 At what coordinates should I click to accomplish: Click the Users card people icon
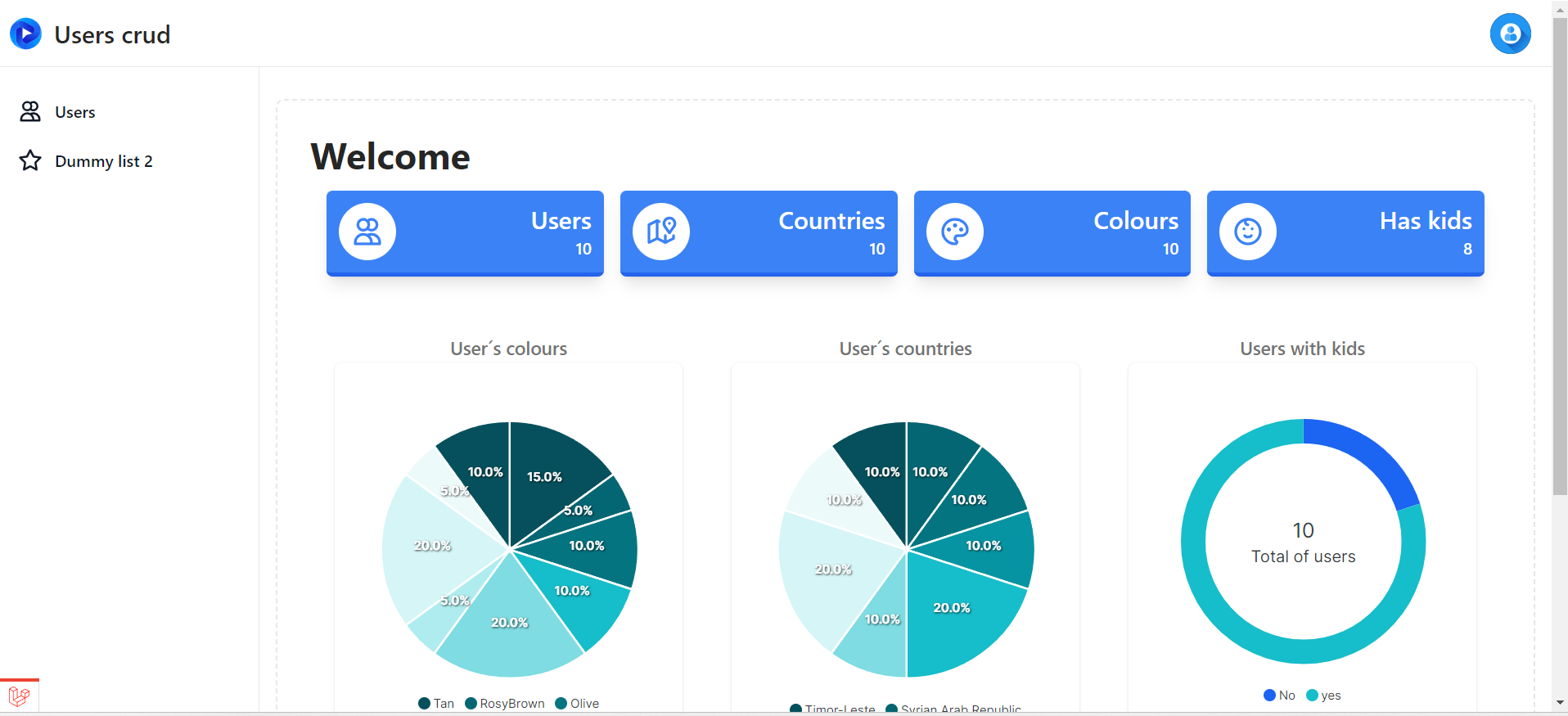tap(367, 232)
